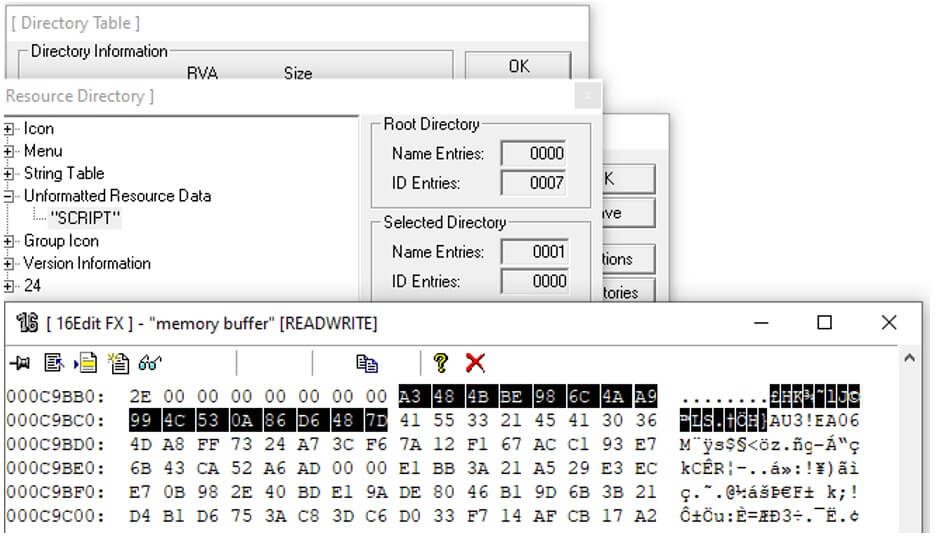The width and height of the screenshot is (935, 537).
Task: Click offset label 000C9BD0
Action: 55,445
